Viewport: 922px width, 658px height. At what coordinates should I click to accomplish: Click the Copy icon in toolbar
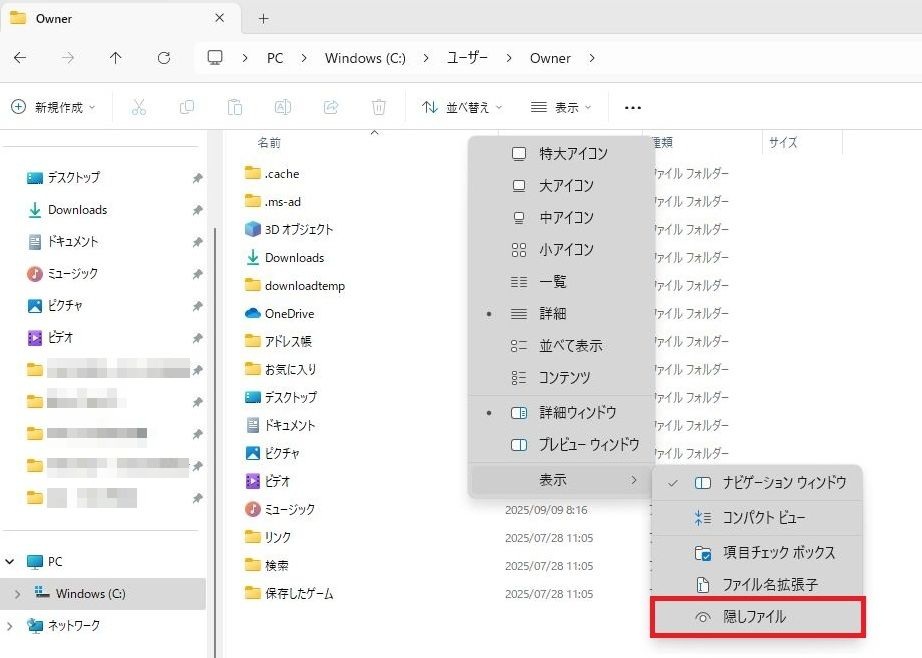pyautogui.click(x=187, y=107)
